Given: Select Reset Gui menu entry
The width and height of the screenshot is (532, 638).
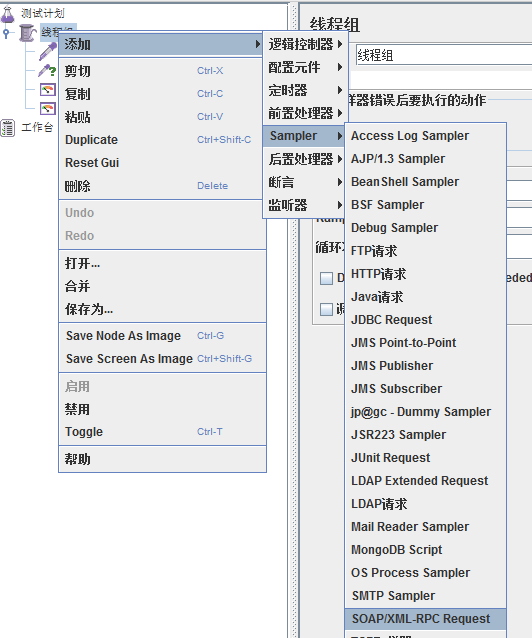Looking at the screenshot, I should pos(160,163).
